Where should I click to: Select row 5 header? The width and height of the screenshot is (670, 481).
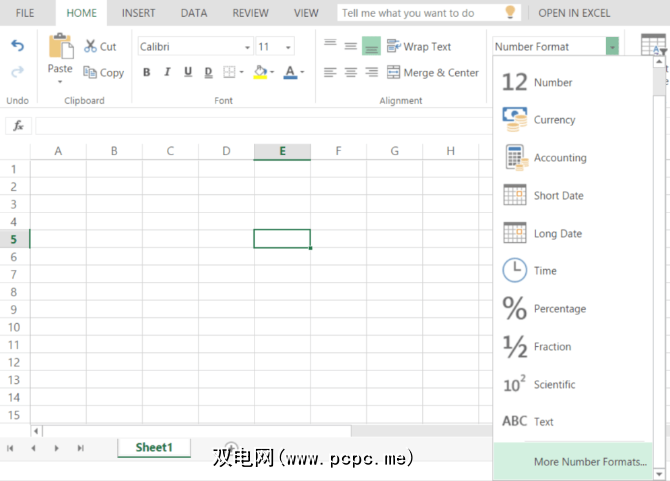[x=14, y=239]
